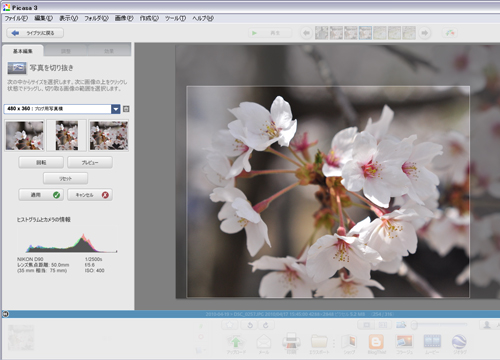Click the star favorite icon
500x360 pixels.
pyautogui.click(x=231, y=325)
